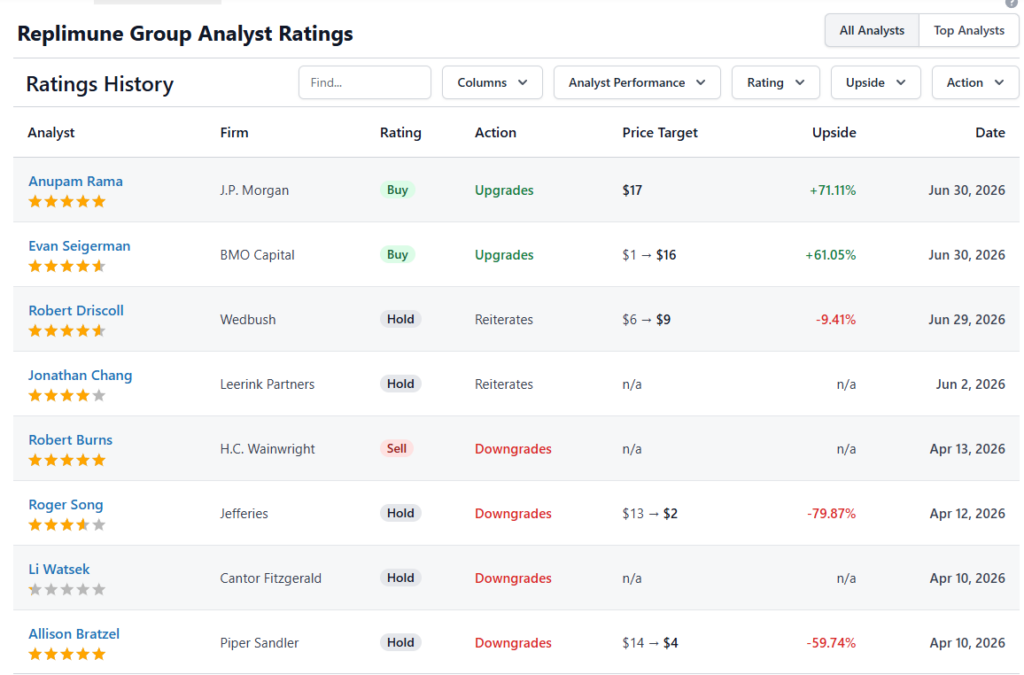Open the Columns dropdown
This screenshot has width=1024, height=675.
[492, 82]
